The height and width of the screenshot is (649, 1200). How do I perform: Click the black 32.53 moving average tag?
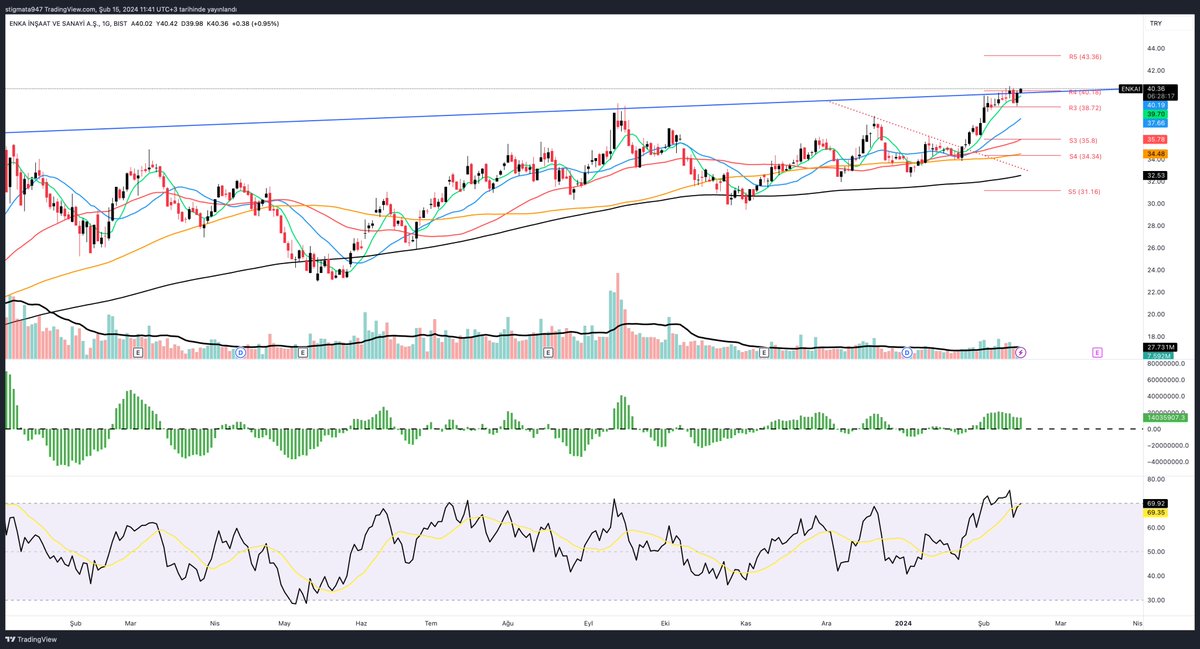click(x=1156, y=175)
